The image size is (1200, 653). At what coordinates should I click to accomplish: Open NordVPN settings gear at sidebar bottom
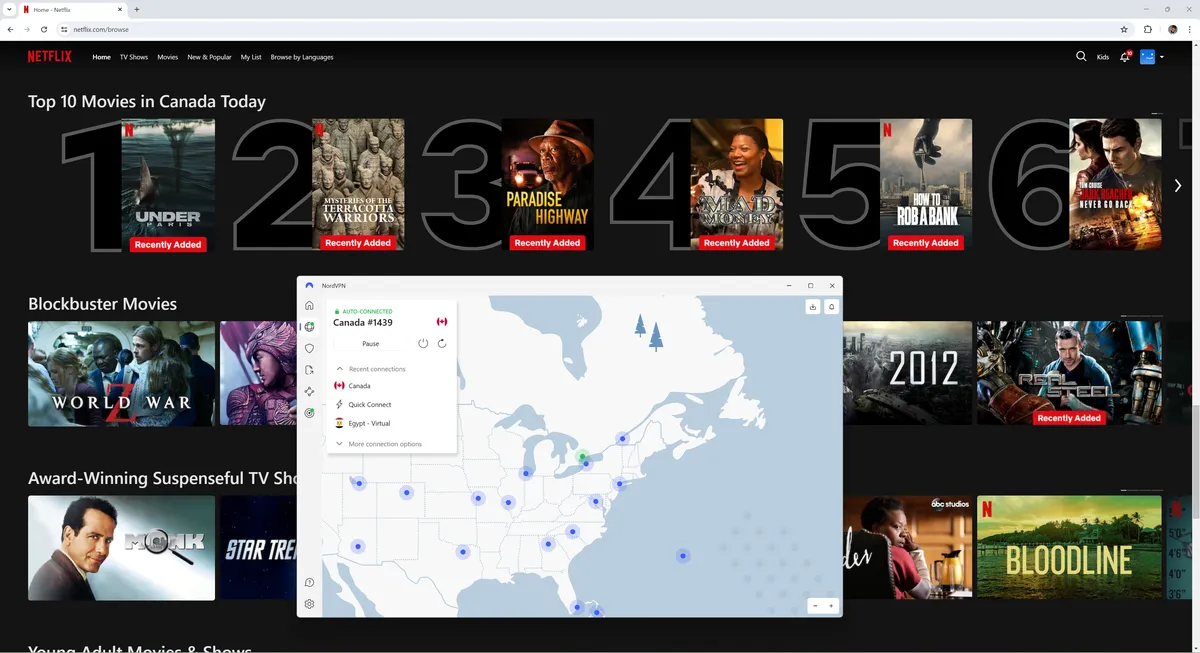309,603
